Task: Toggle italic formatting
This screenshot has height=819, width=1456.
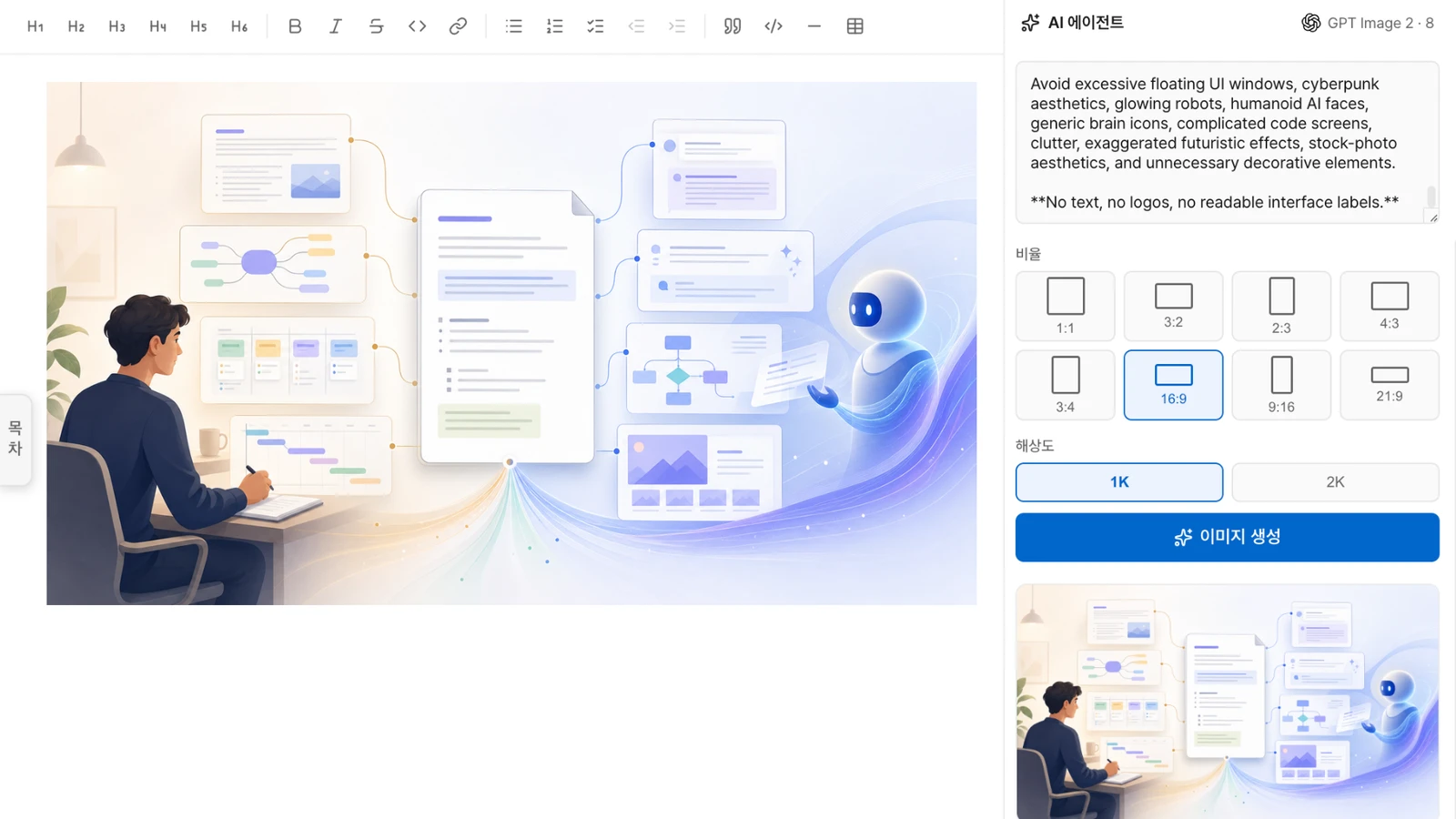Action: tap(336, 26)
